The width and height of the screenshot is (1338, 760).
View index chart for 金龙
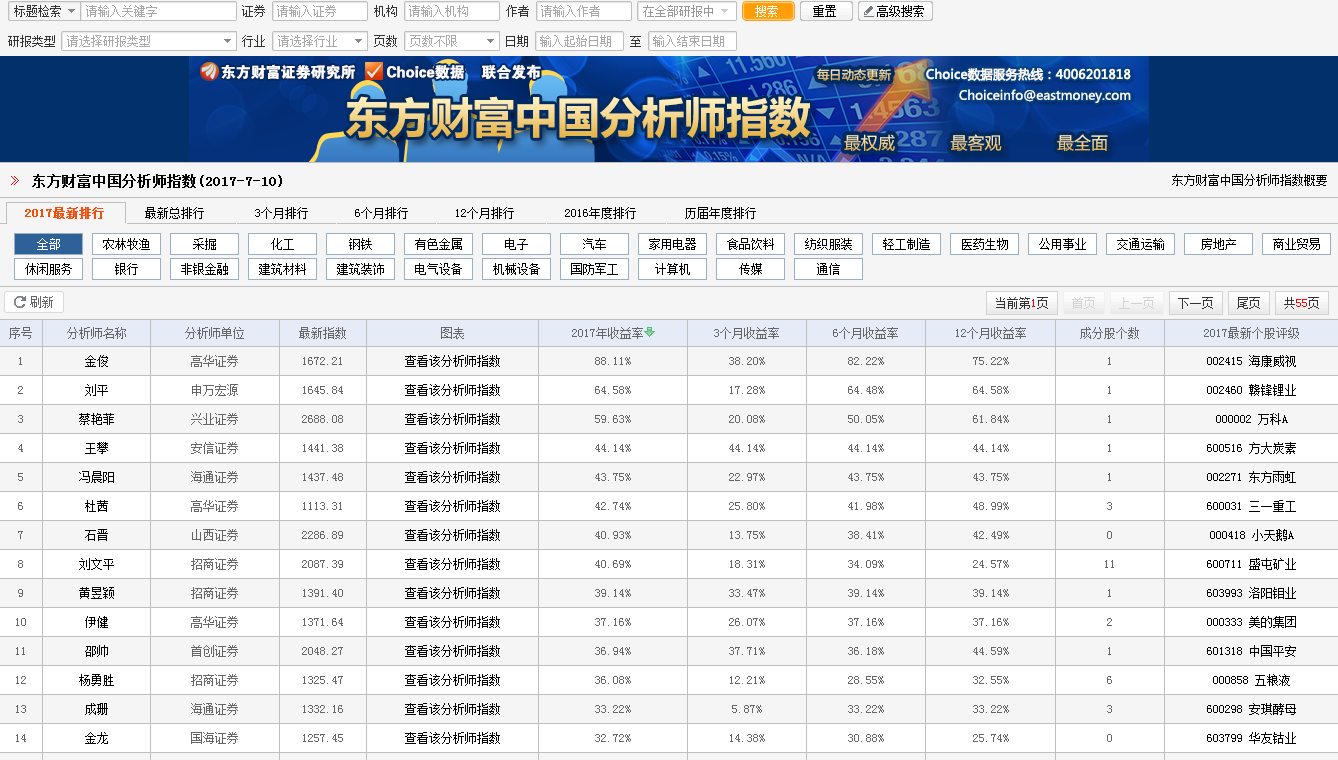point(452,738)
